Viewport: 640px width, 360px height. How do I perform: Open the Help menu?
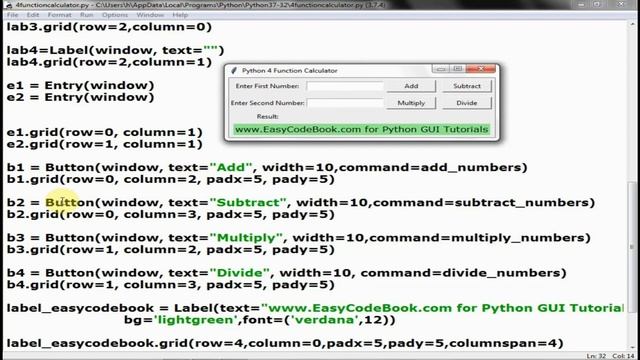[180, 15]
